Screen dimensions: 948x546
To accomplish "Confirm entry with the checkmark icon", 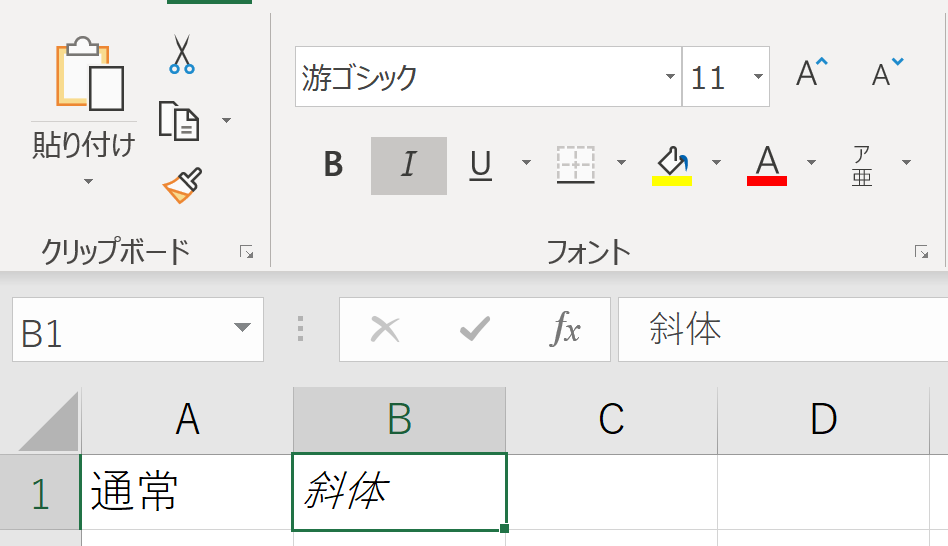I will [475, 330].
